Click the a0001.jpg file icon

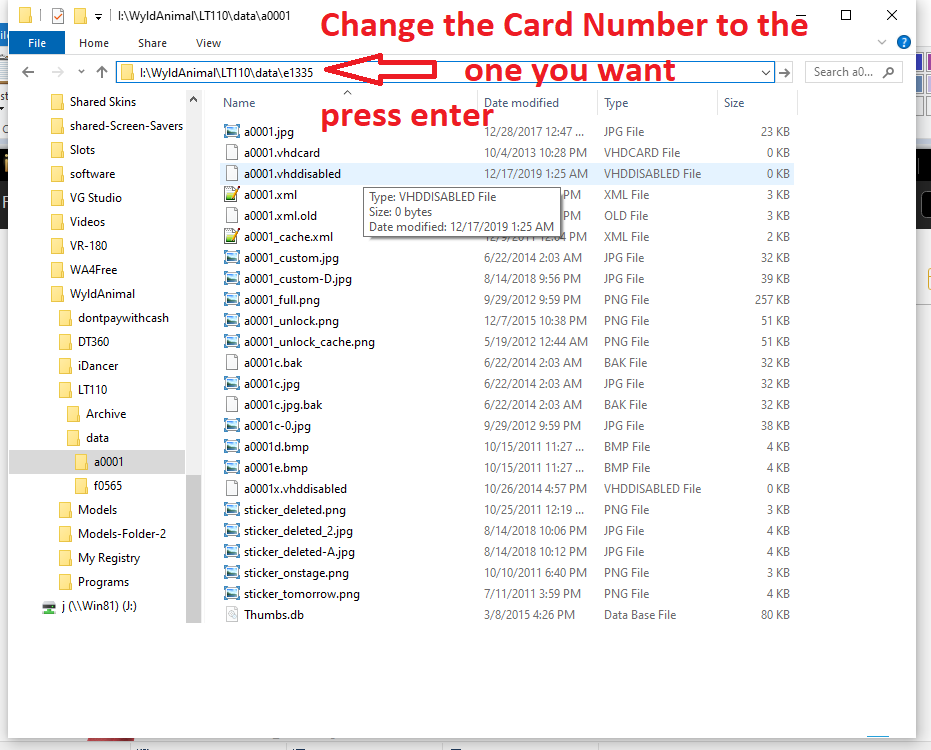click(x=232, y=132)
